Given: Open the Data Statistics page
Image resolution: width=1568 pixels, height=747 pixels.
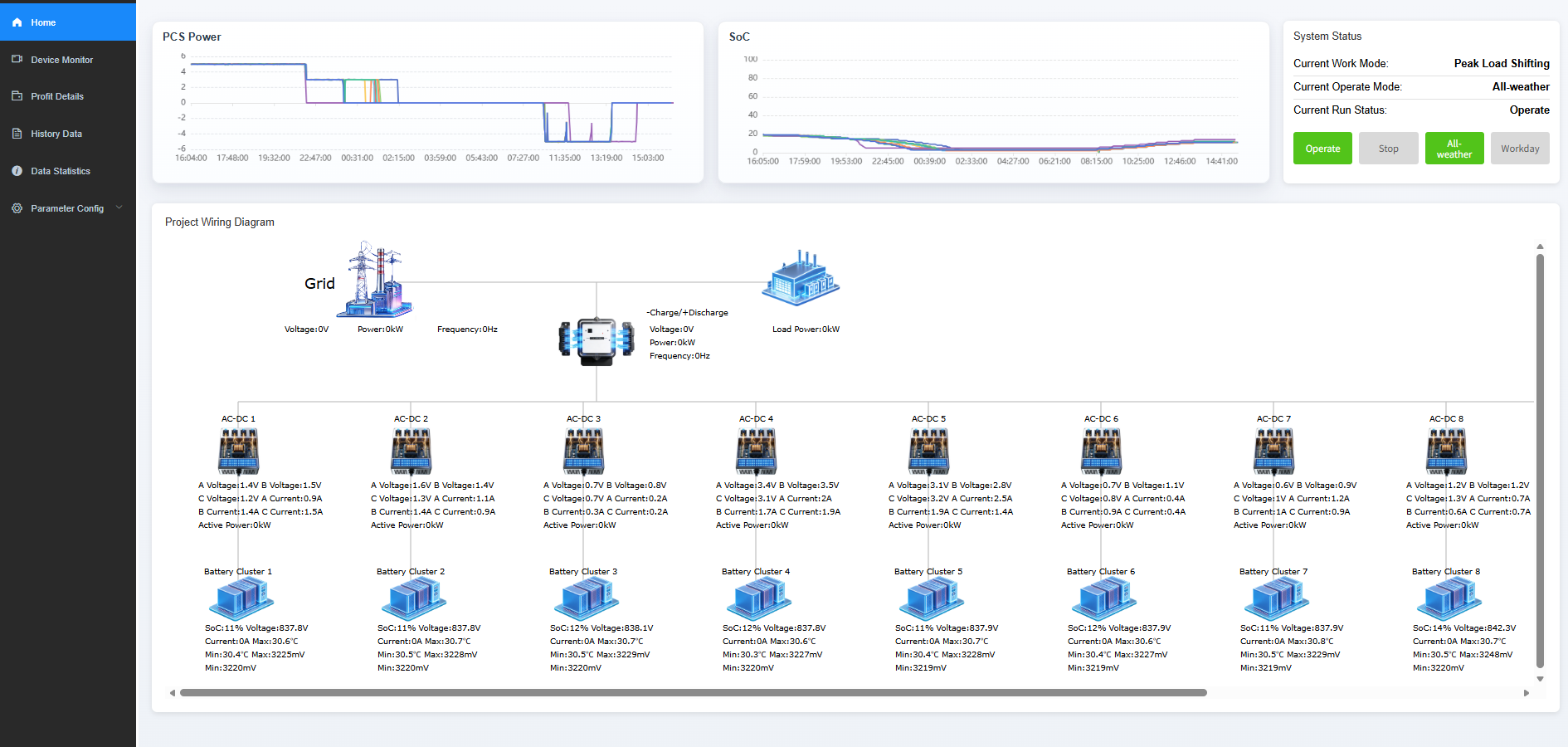Looking at the screenshot, I should pos(61,171).
